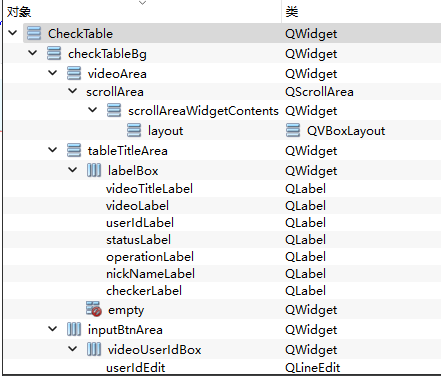Click the labelBox horizontal layout icon
Viewport: 441px width, 376px height.
point(94,170)
